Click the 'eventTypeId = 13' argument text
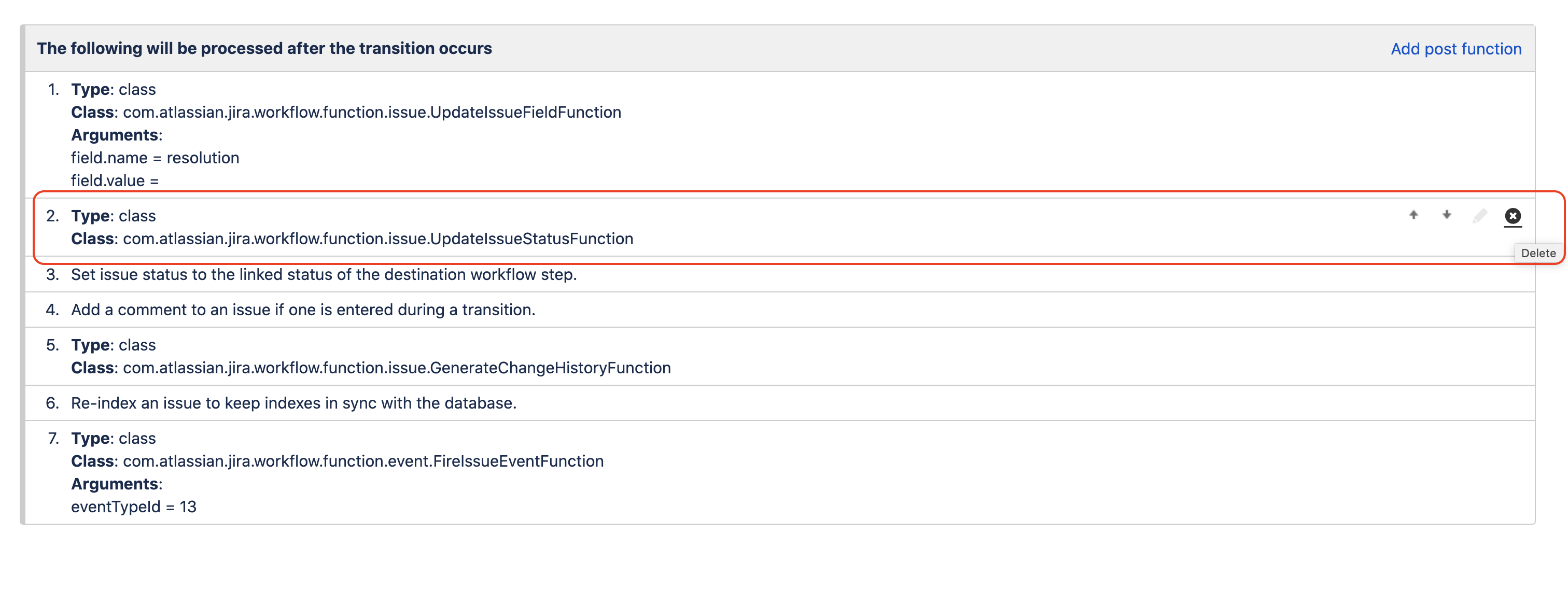Screen dimensions: 1568x589 point(133,507)
